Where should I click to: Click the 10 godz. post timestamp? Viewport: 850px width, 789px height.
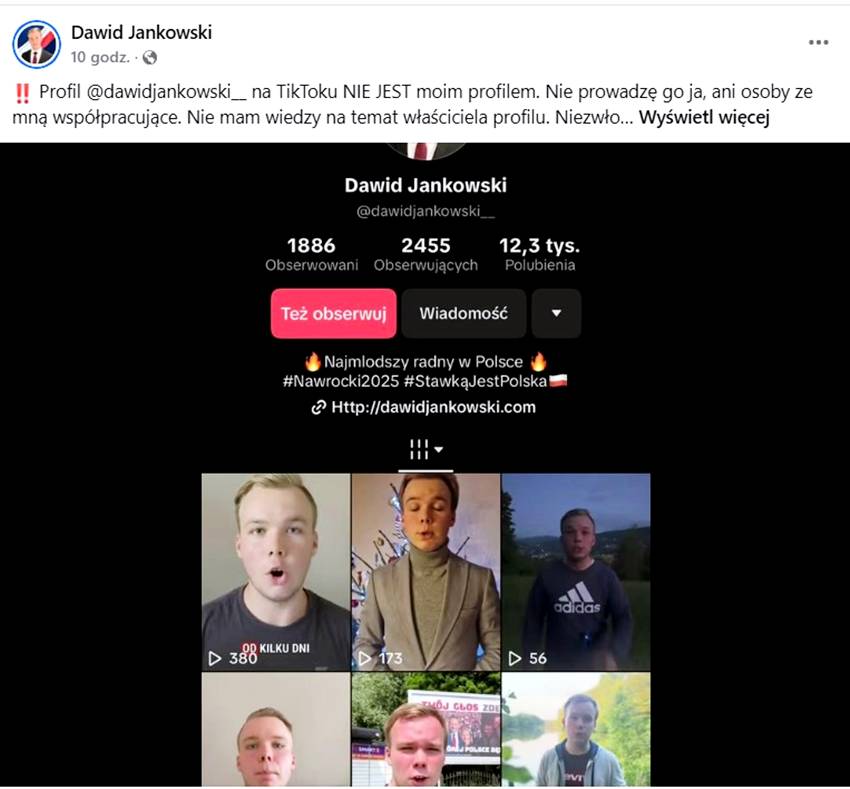click(x=100, y=57)
